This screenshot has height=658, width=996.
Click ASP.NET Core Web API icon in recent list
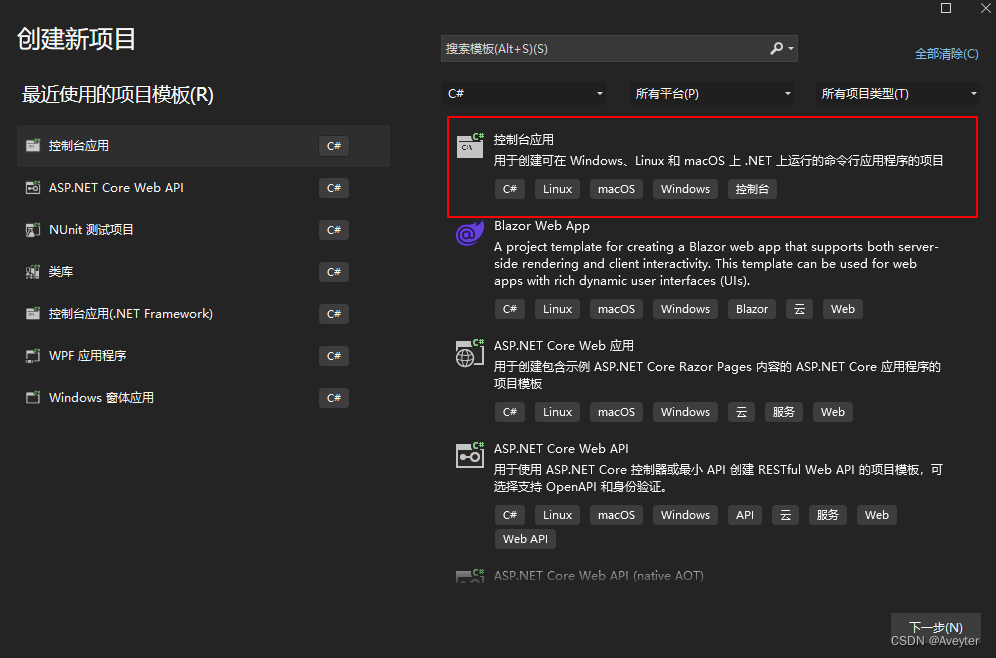(x=32, y=187)
